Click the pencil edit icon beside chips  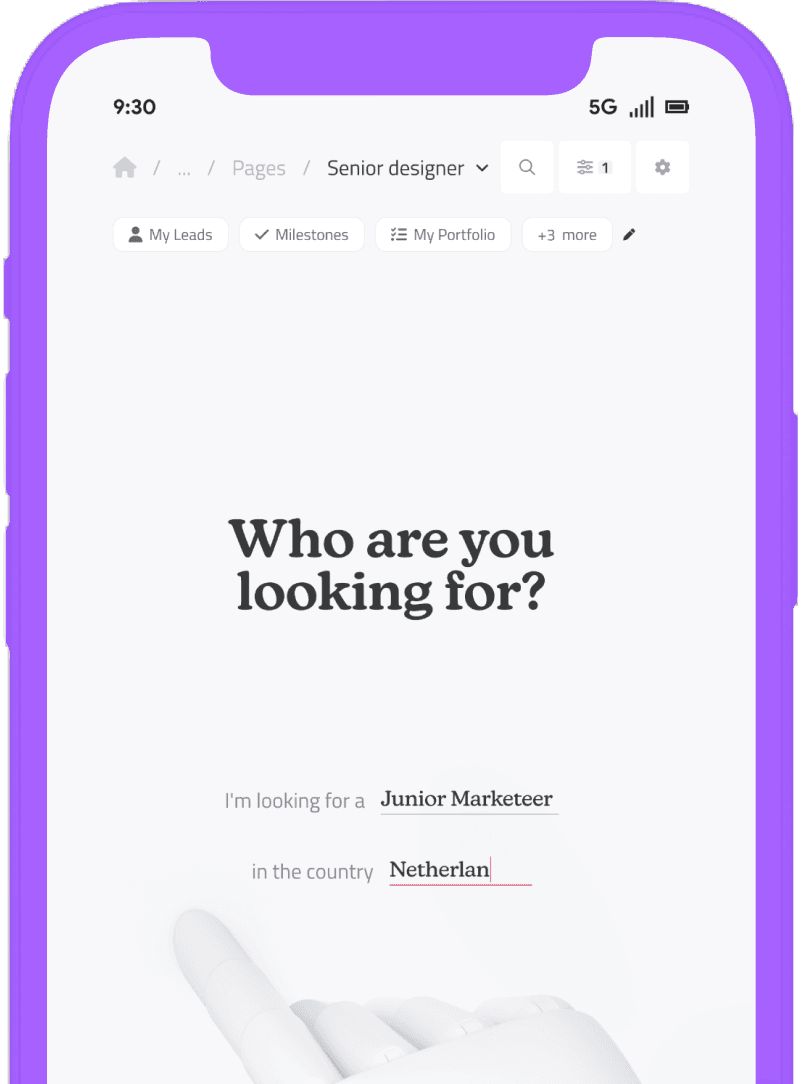click(x=629, y=235)
